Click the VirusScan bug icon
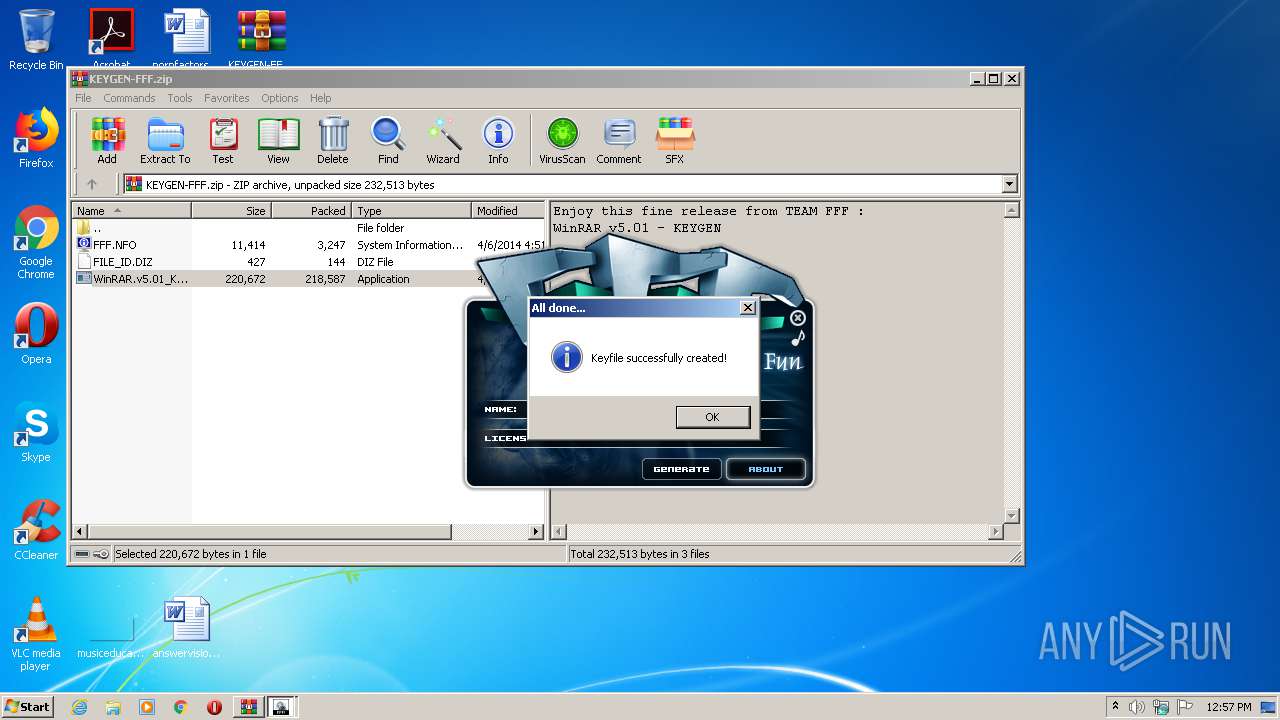This screenshot has width=1280, height=720. tap(562, 141)
